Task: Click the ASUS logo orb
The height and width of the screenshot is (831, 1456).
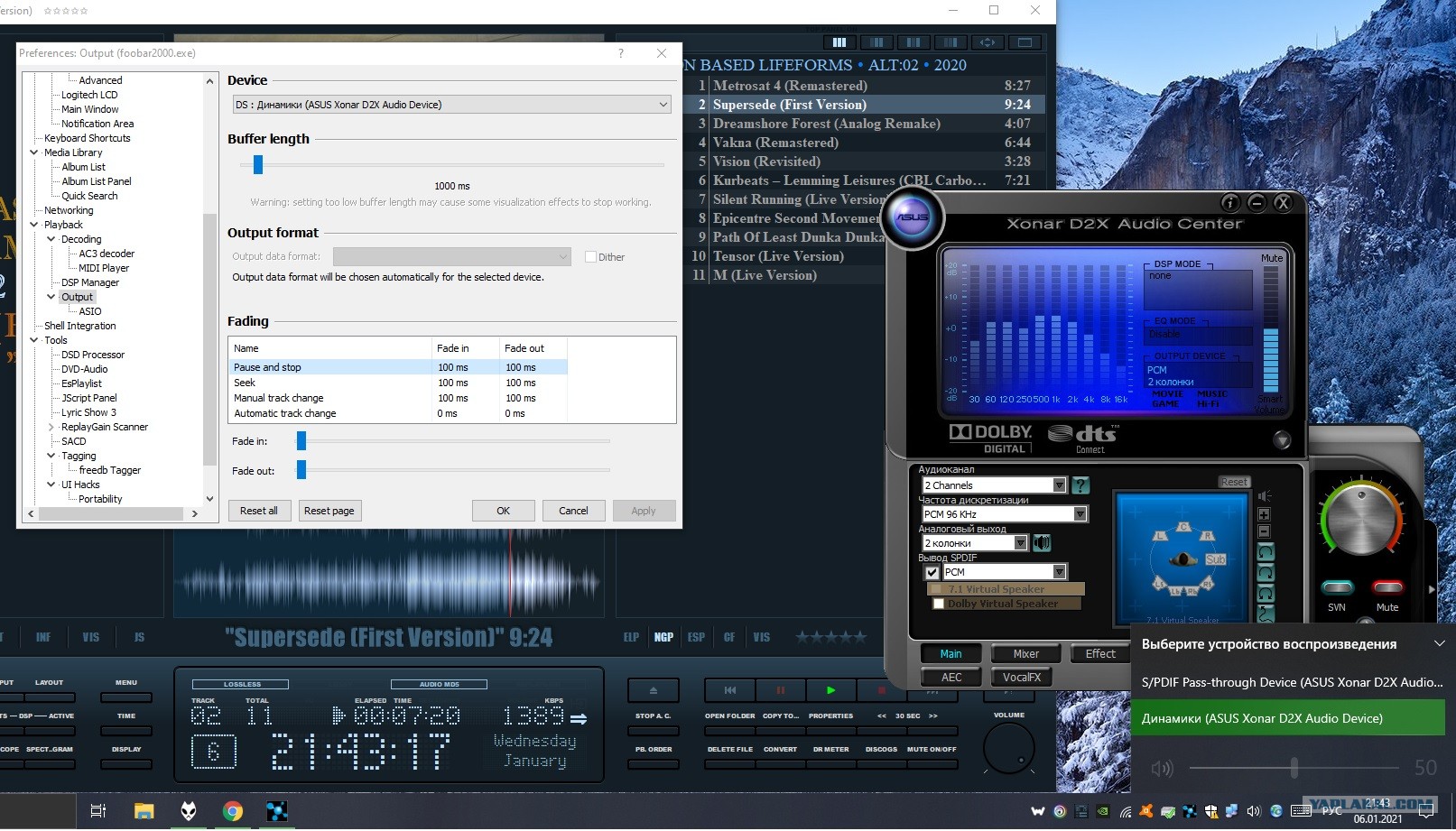Action: [x=912, y=217]
